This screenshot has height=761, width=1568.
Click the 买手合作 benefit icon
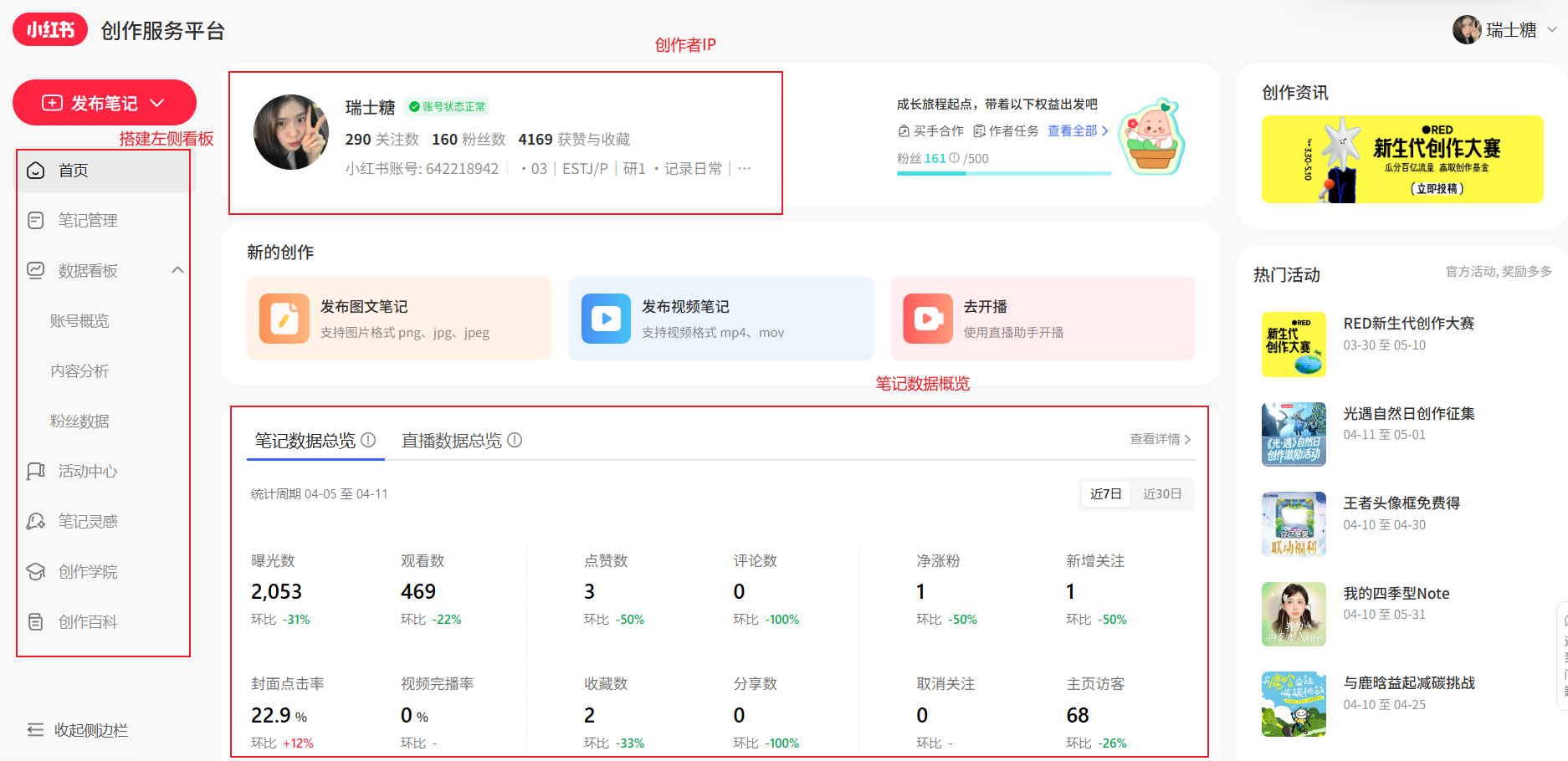click(x=904, y=131)
